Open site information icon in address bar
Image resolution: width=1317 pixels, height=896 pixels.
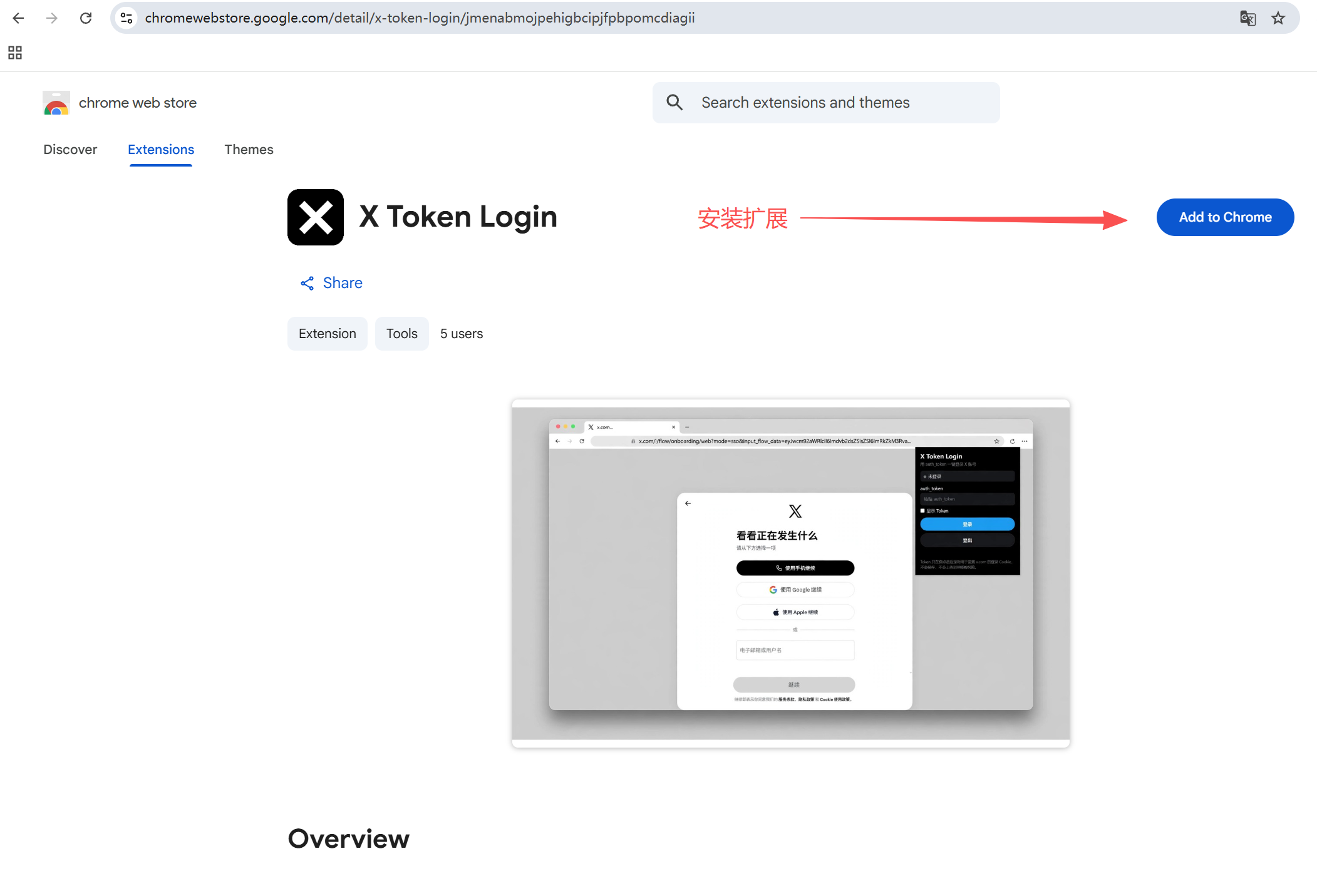pyautogui.click(x=127, y=18)
